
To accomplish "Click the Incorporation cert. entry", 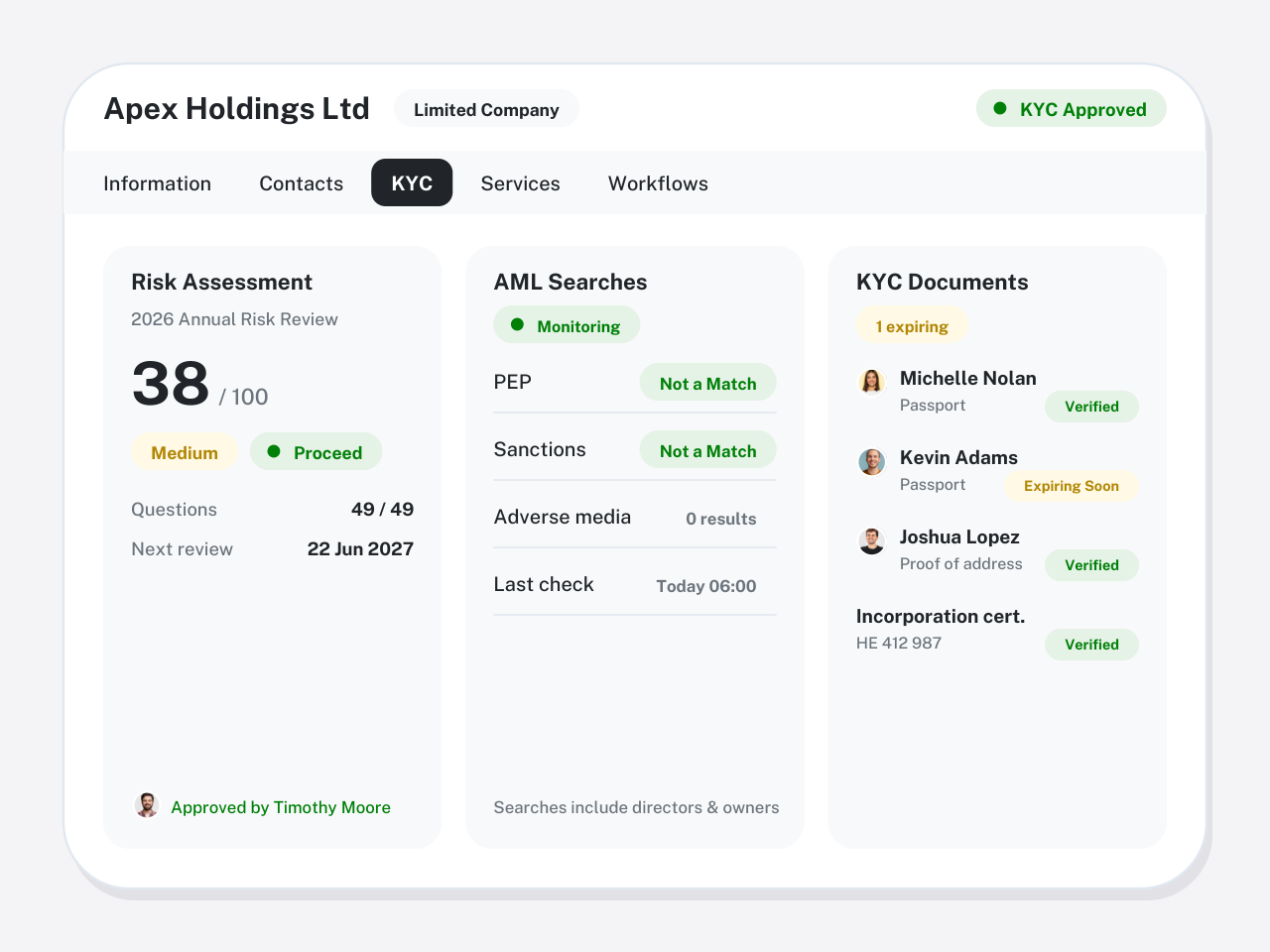I will (941, 616).
